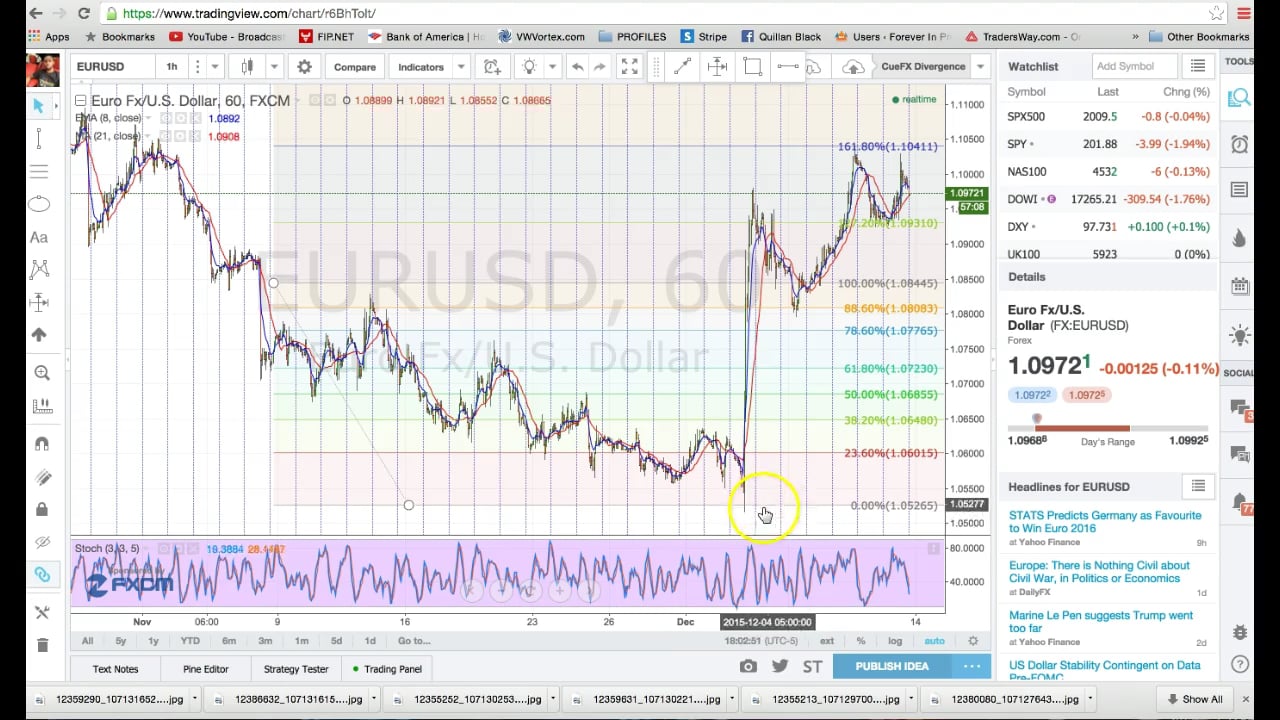The width and height of the screenshot is (1280, 720).
Task: Set time range to YTD
Action: pos(190,641)
